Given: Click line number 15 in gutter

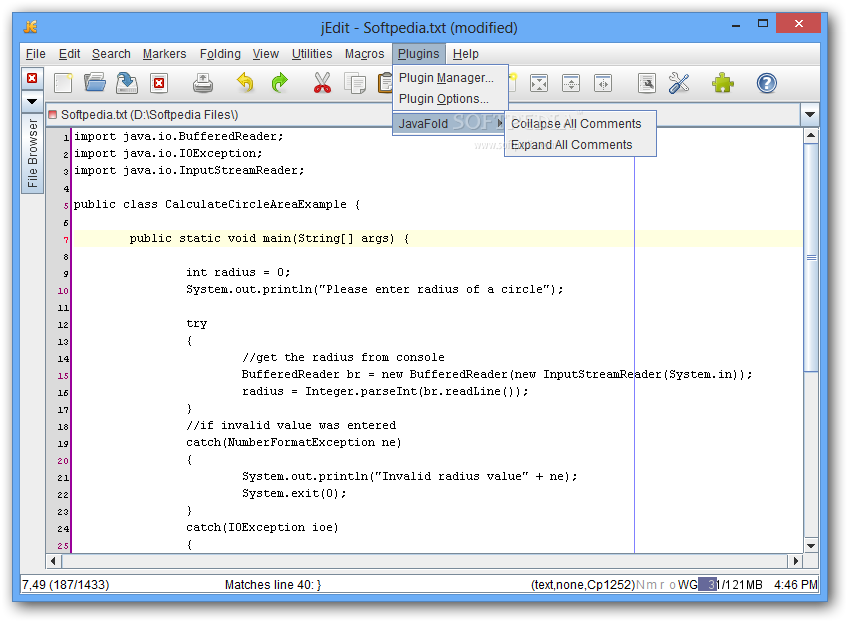Looking at the screenshot, I should [63, 375].
